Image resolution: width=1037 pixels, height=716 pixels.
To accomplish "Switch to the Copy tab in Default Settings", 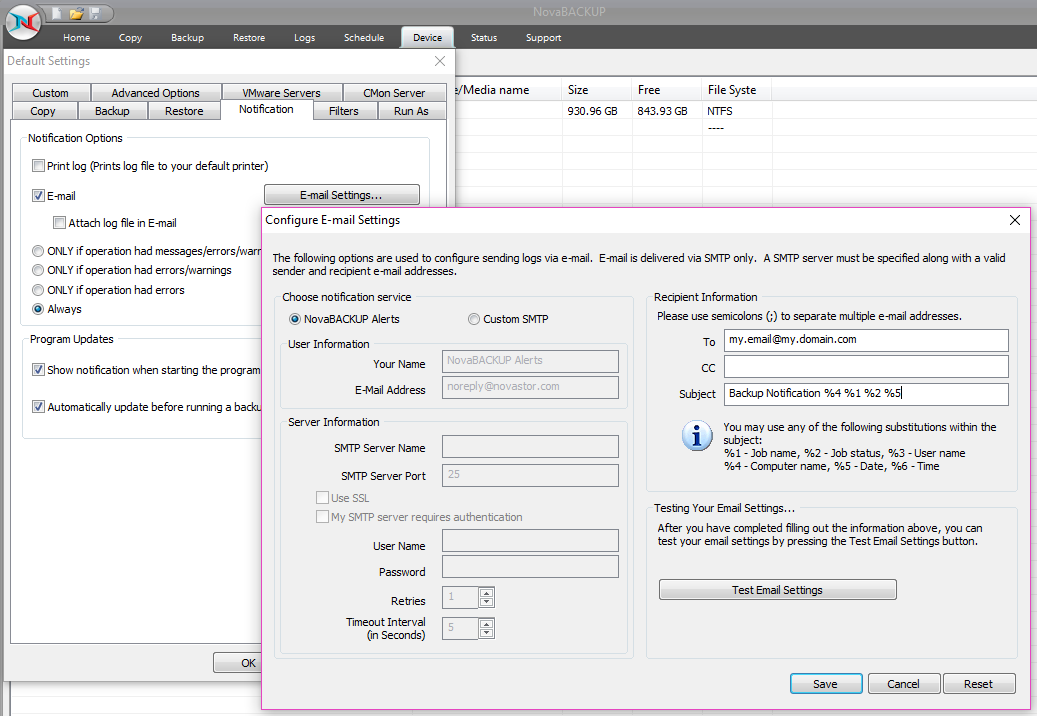I will pyautogui.click(x=43, y=111).
